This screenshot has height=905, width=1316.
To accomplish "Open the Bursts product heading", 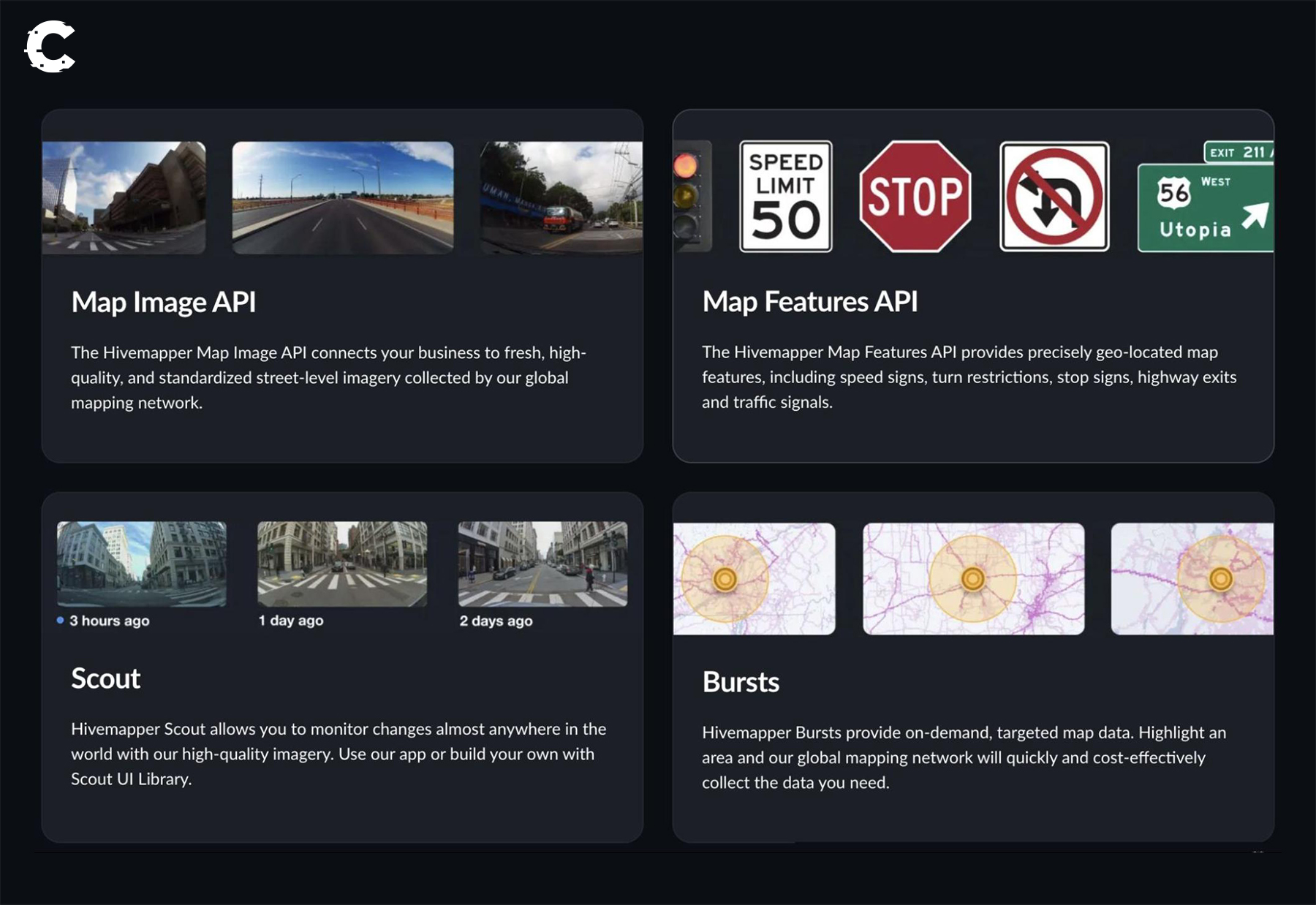I will point(741,681).
